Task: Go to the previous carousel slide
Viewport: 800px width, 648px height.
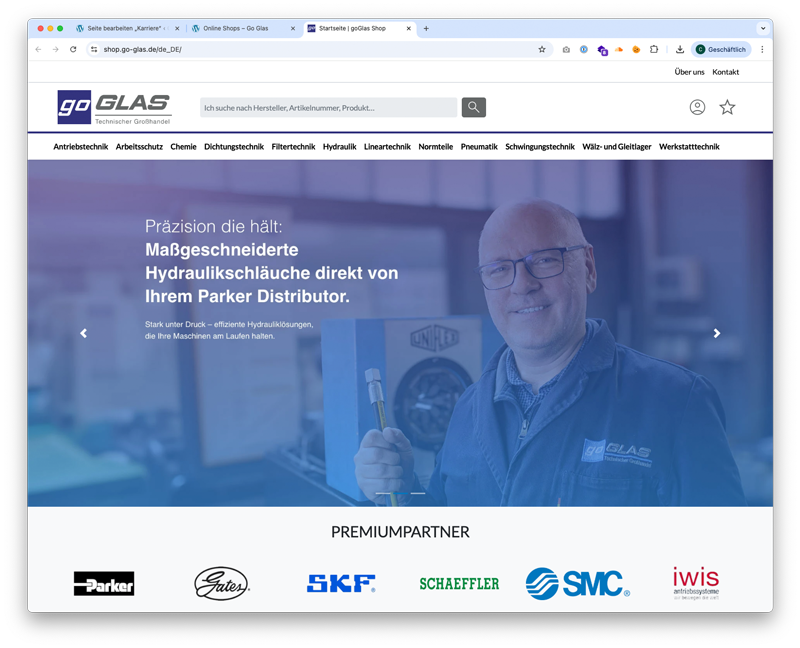Action: [84, 333]
